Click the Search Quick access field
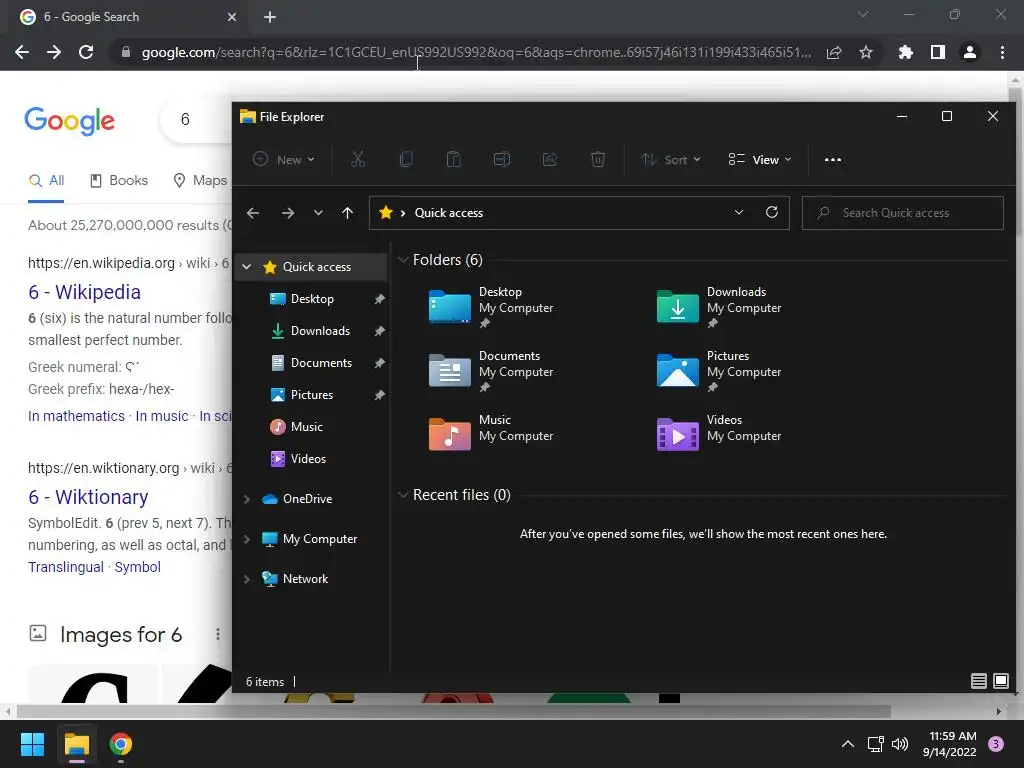The width and height of the screenshot is (1024, 768). pos(903,213)
